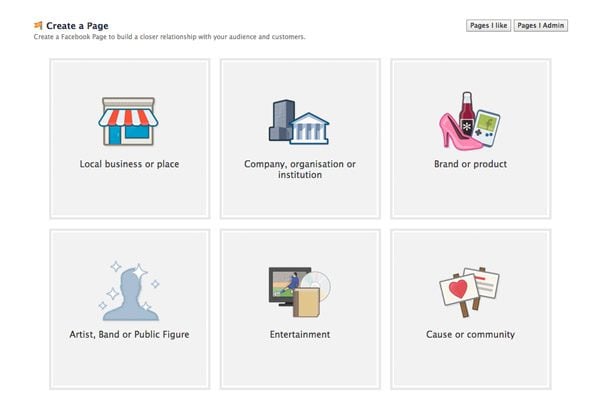This screenshot has width=600, height=410.
Task: Click the storefront icon with striped awning
Action: (x=128, y=122)
